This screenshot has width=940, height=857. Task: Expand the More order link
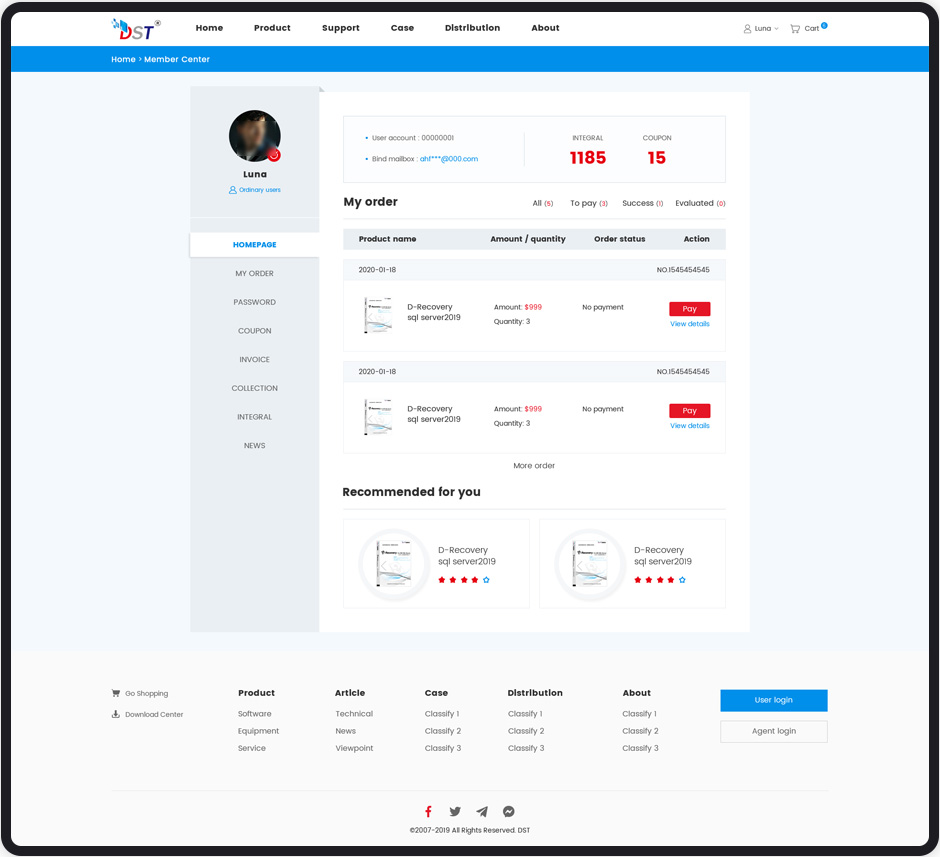pyautogui.click(x=534, y=466)
